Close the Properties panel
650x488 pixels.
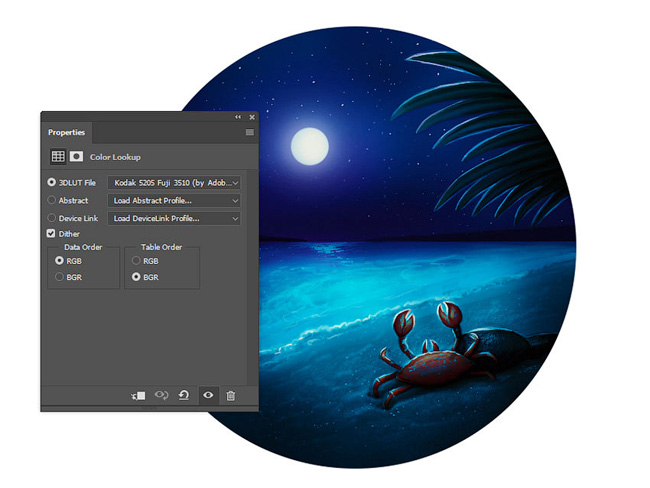click(252, 117)
